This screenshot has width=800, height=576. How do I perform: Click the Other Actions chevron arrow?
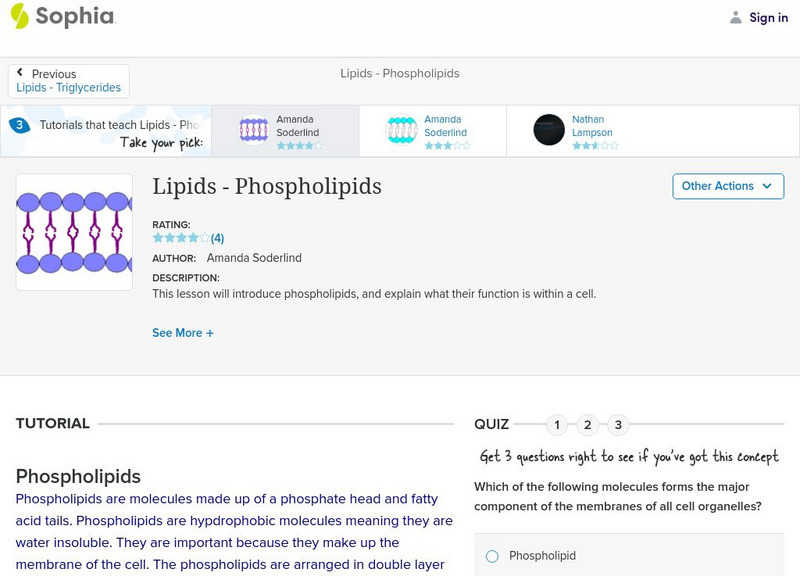point(766,186)
